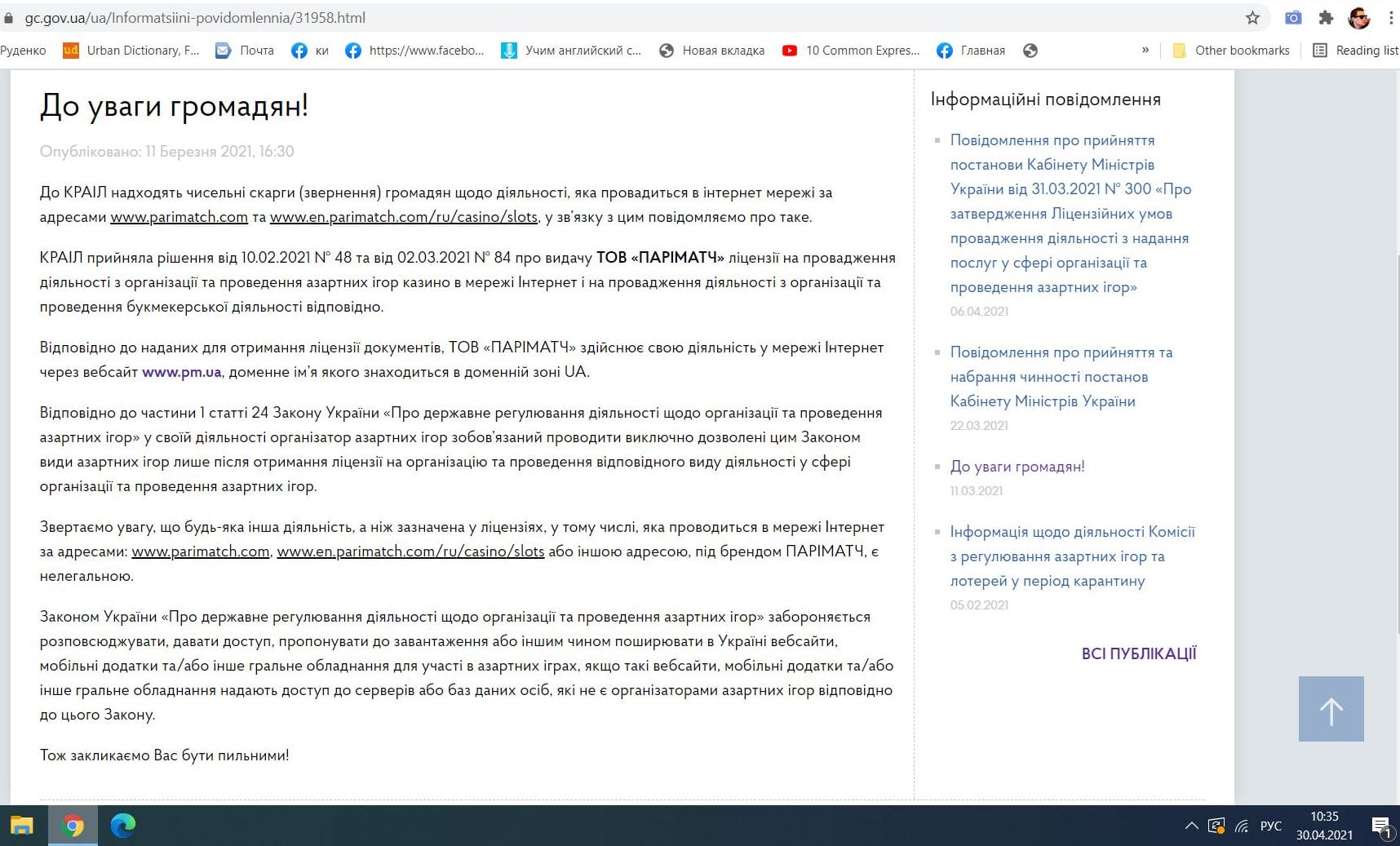This screenshot has width=1400, height=846.
Task: Open the YouTube 10 Common Expressions bookmark
Action: click(851, 51)
